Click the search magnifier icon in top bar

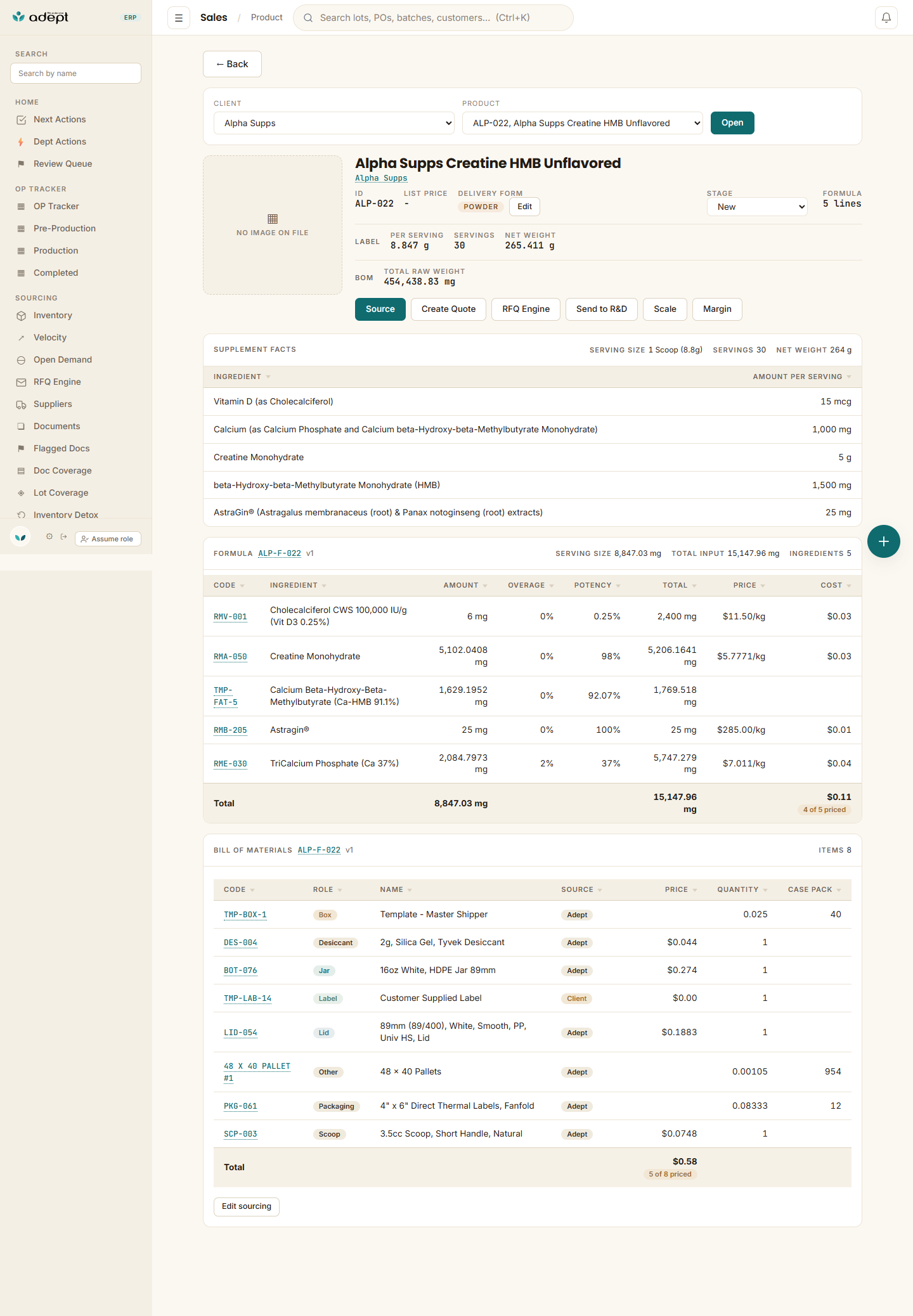coord(308,18)
